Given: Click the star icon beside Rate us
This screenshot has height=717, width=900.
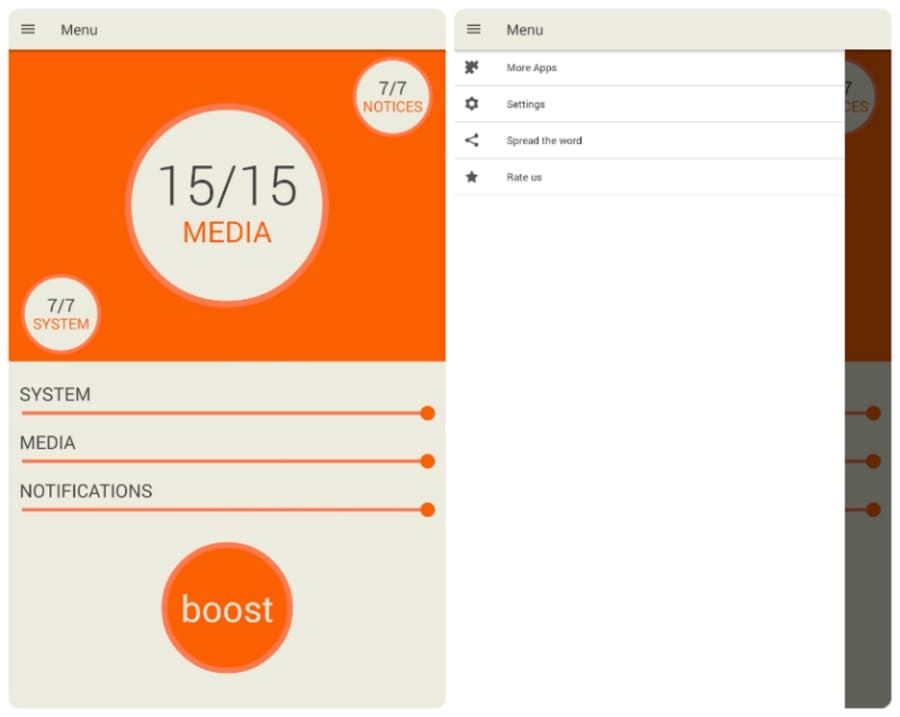Looking at the screenshot, I should (472, 177).
